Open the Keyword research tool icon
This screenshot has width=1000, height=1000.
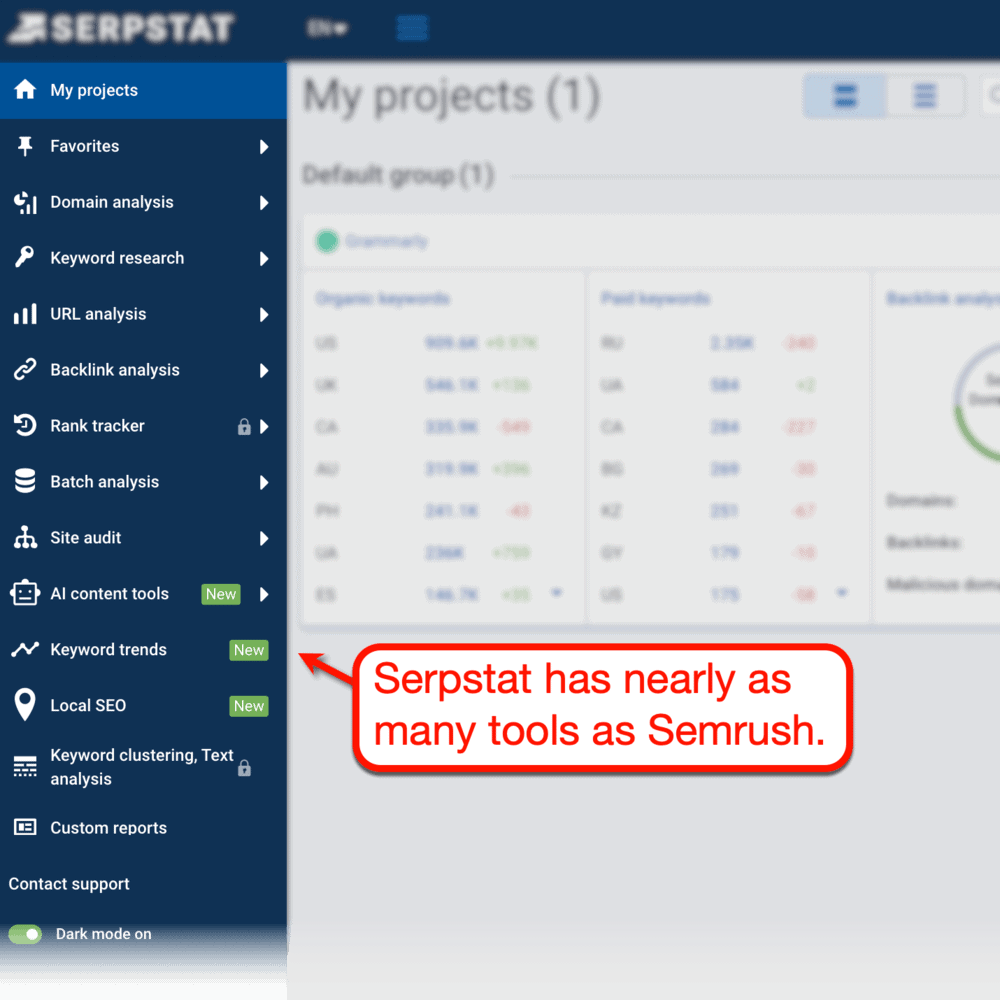pyautogui.click(x=22, y=258)
